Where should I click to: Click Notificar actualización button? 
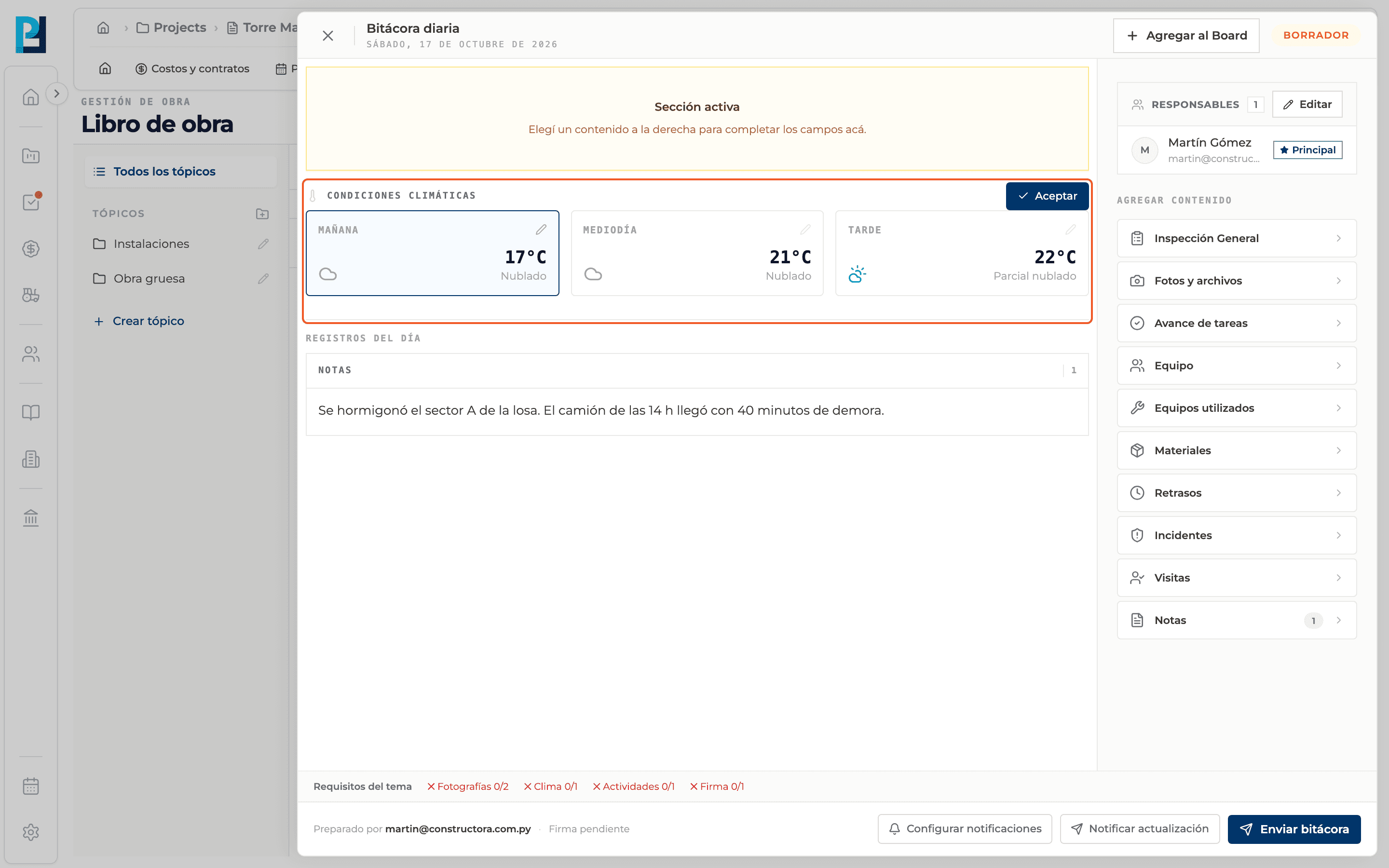tap(1140, 829)
